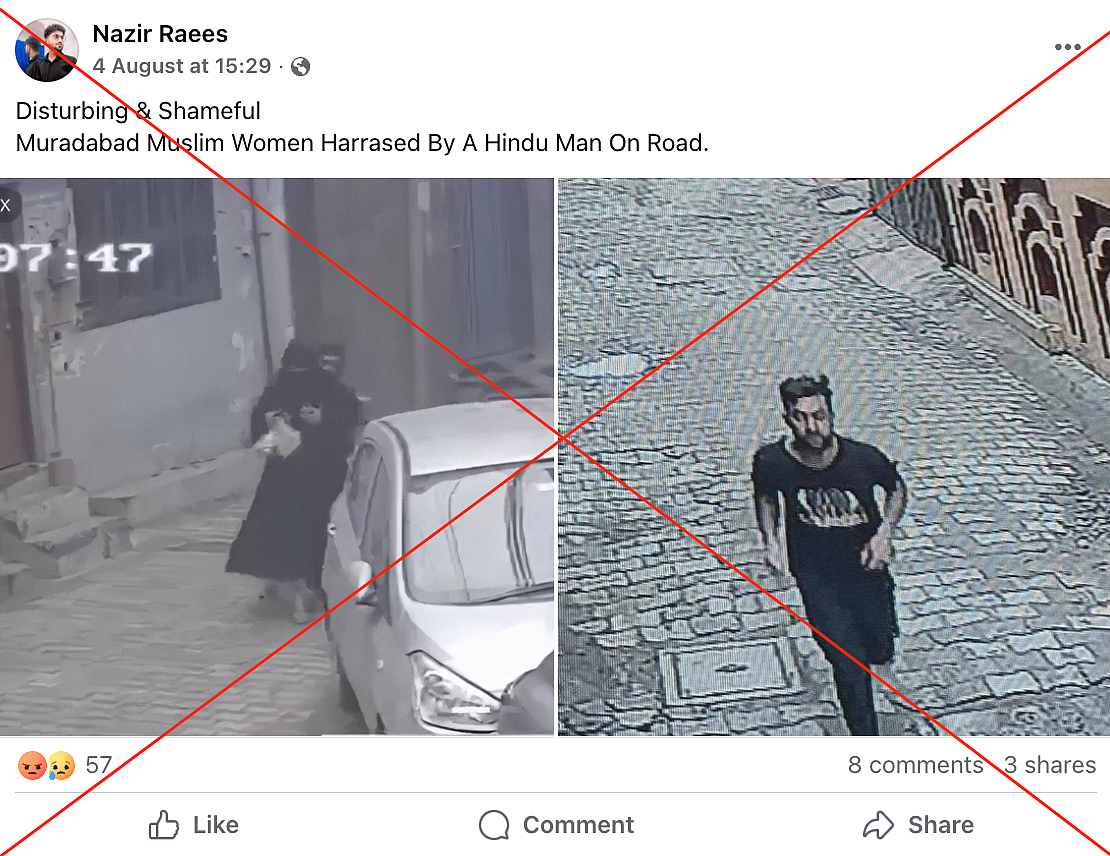The height and width of the screenshot is (856, 1110).
Task: Open the 4 August at 15:29 timestamp
Action: pyautogui.click(x=182, y=66)
